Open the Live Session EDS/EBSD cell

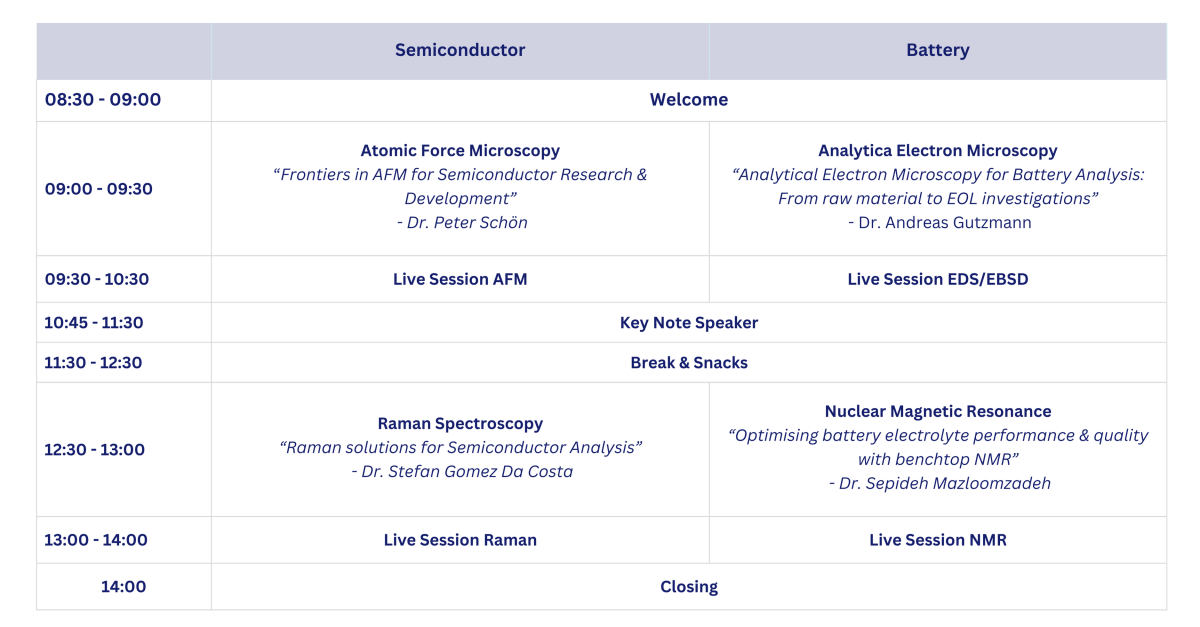click(x=937, y=279)
